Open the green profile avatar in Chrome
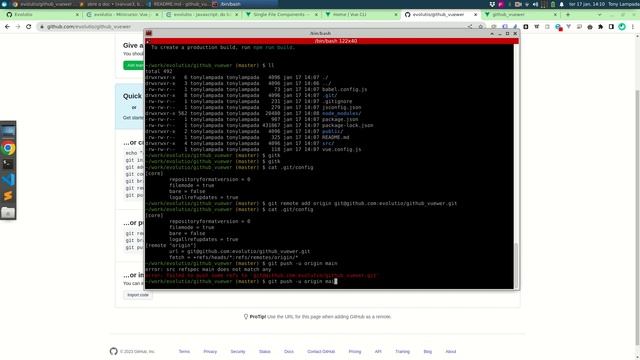 (622, 27)
